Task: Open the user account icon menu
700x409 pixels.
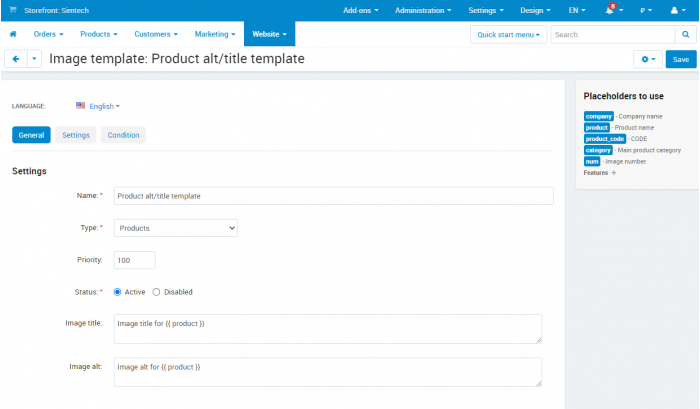Action: [678, 10]
